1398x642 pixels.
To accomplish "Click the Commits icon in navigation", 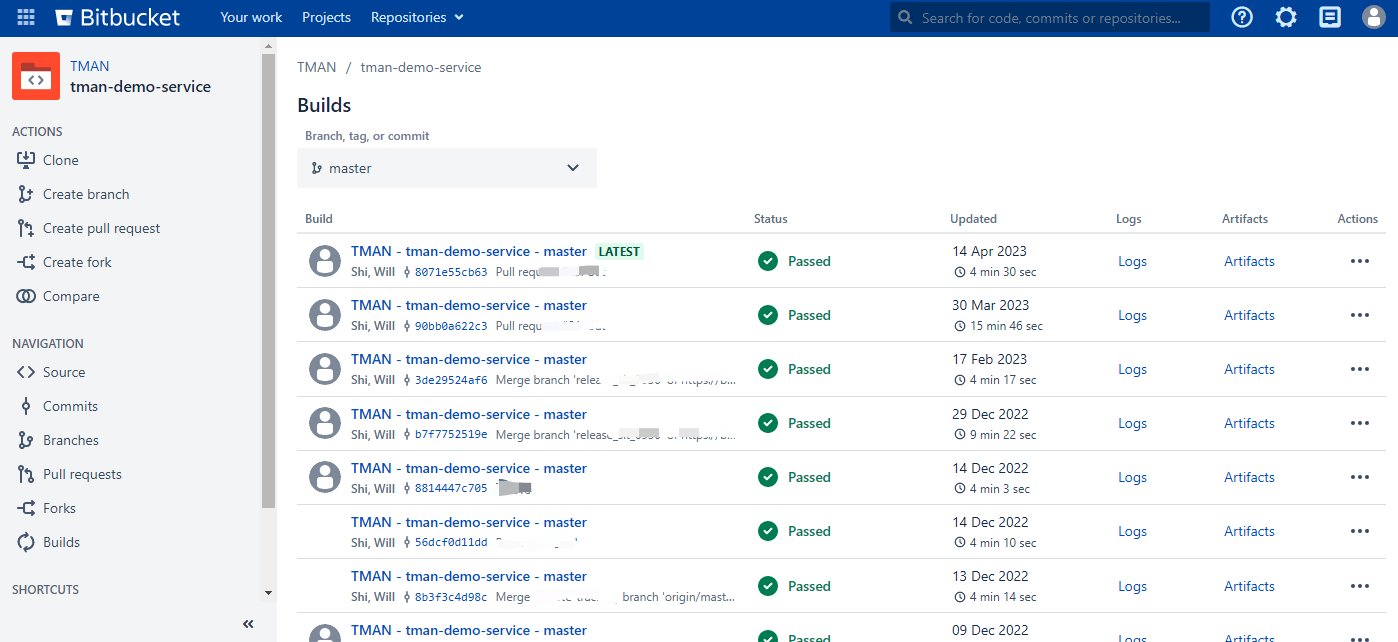I will pos(26,406).
